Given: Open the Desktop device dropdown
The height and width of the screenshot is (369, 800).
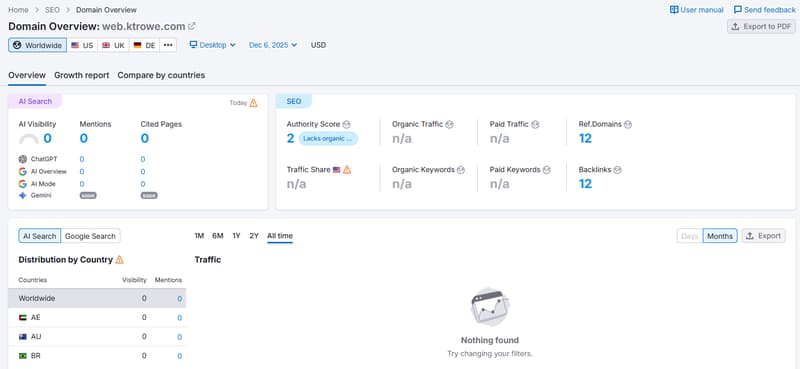Looking at the screenshot, I should click(x=213, y=45).
